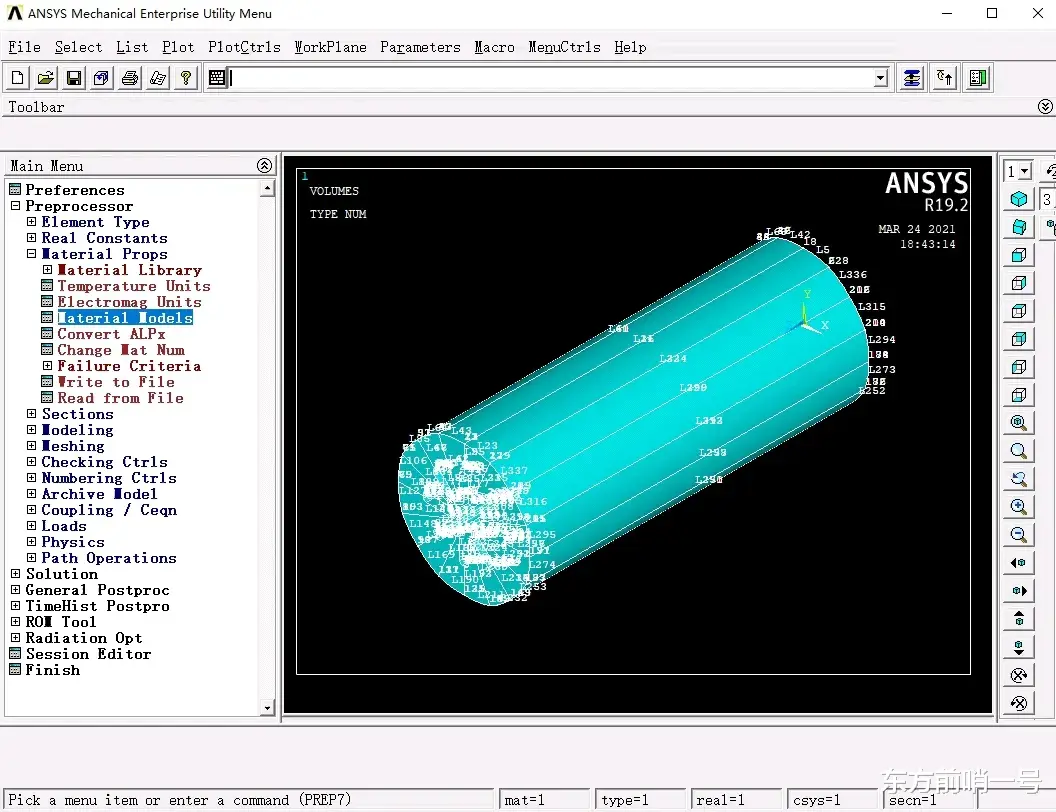The image size is (1056, 812).
Task: Click in the command input field
Action: (550, 78)
